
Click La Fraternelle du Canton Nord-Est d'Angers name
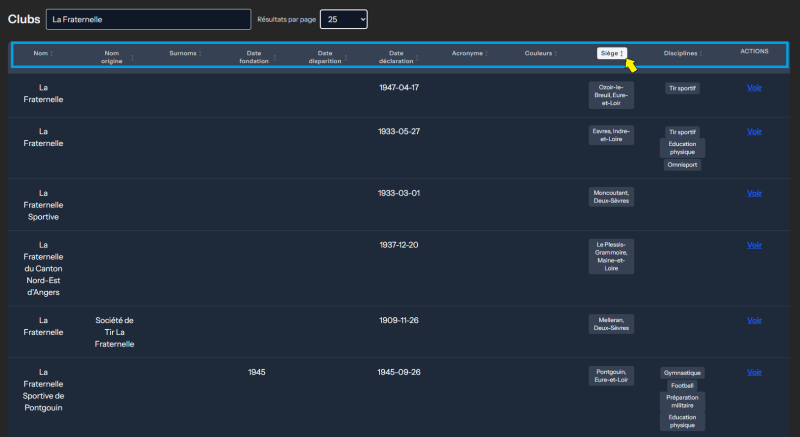click(x=43, y=269)
